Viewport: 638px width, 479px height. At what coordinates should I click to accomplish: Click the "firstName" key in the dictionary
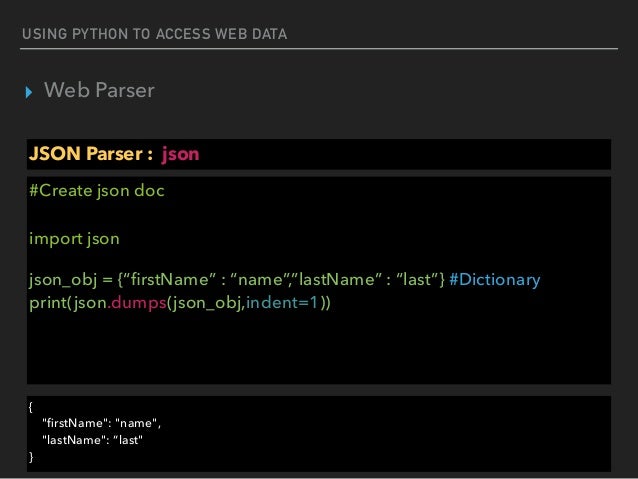(x=169, y=279)
